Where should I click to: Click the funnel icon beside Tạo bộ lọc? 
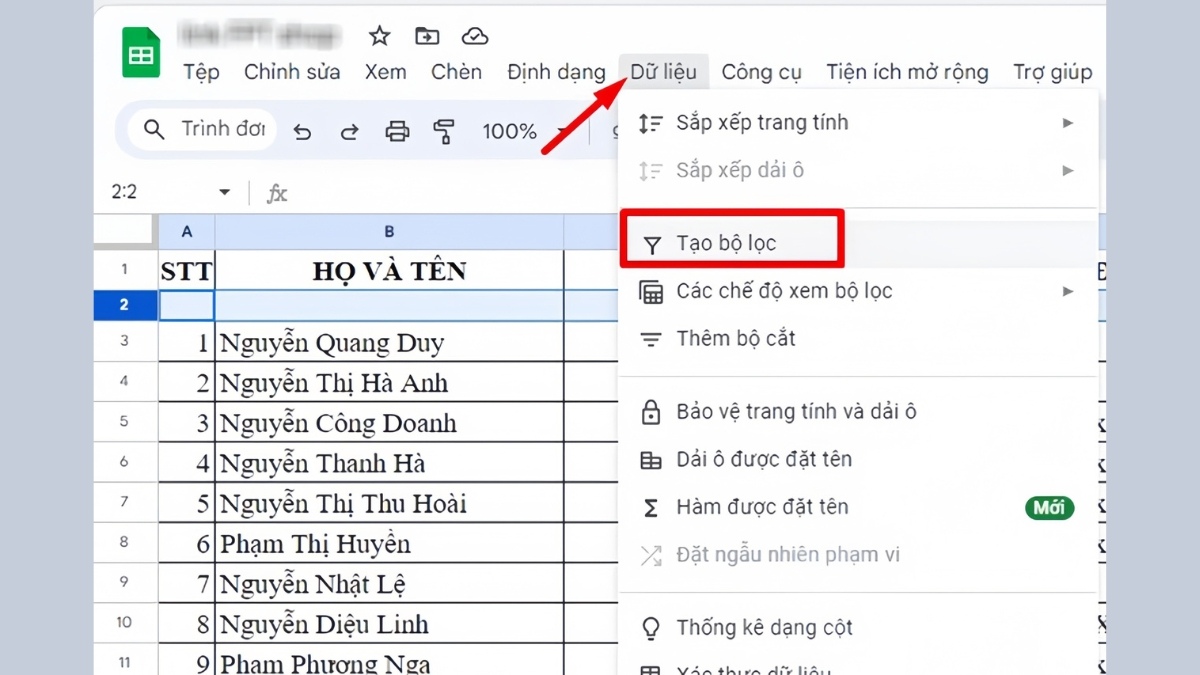(651, 245)
